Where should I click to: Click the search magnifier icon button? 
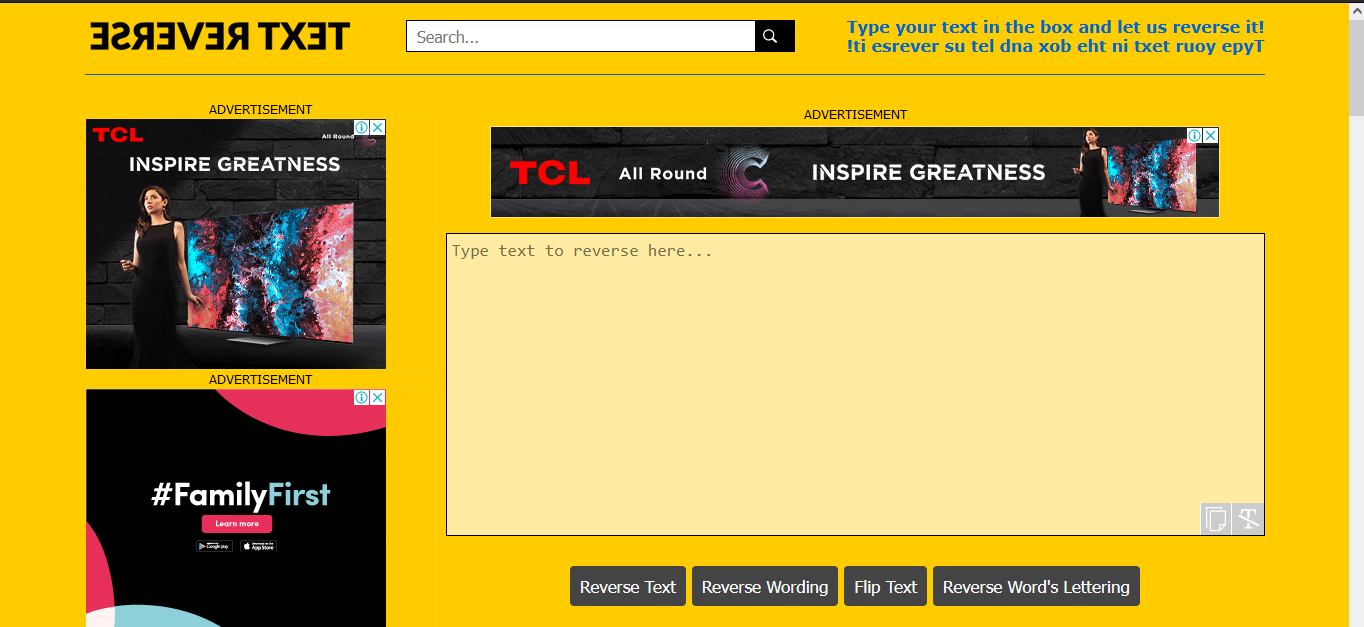[x=774, y=36]
